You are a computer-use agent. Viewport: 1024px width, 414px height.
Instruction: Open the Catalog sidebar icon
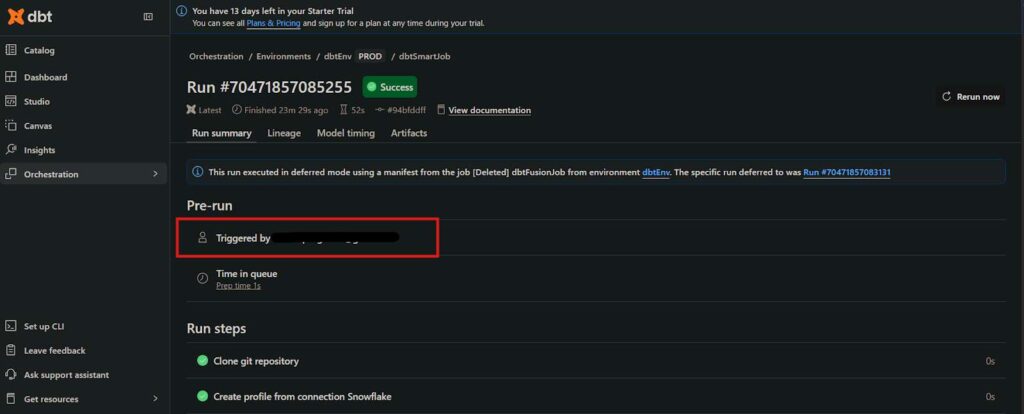[11, 50]
